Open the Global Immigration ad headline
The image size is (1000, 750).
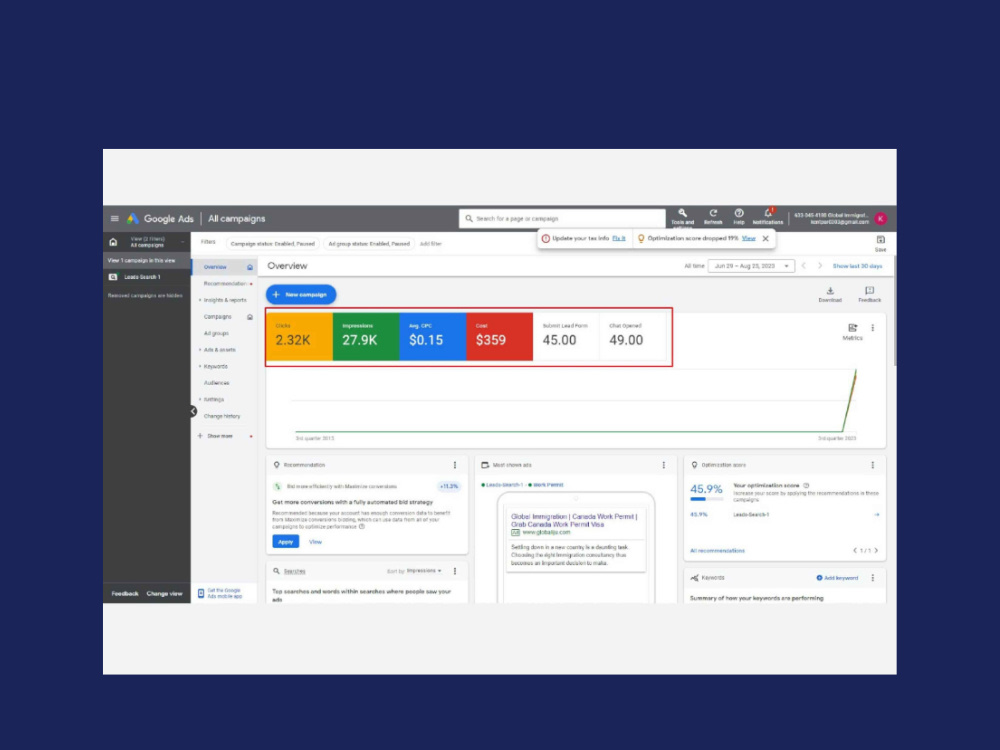tap(574, 520)
